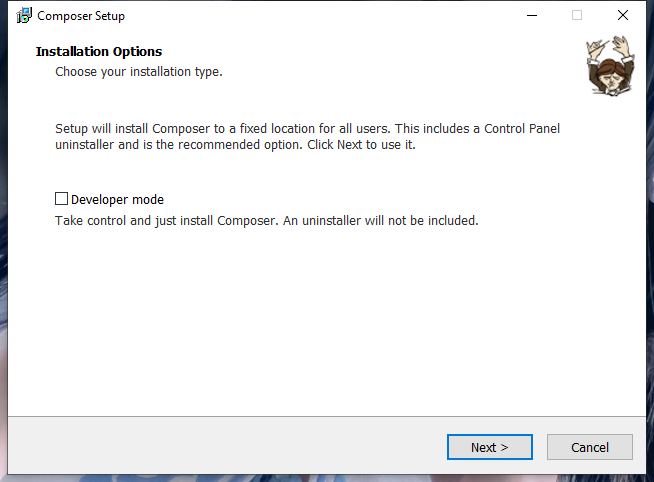
Task: Click "Choose your installation type" subtitle
Action: click(139, 72)
